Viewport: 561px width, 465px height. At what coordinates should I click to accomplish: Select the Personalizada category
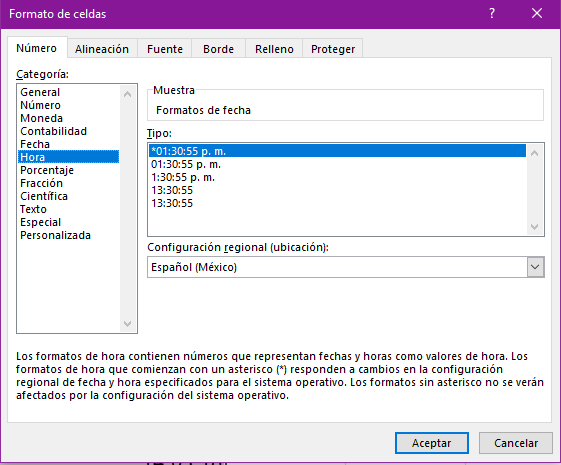[x=55, y=235]
